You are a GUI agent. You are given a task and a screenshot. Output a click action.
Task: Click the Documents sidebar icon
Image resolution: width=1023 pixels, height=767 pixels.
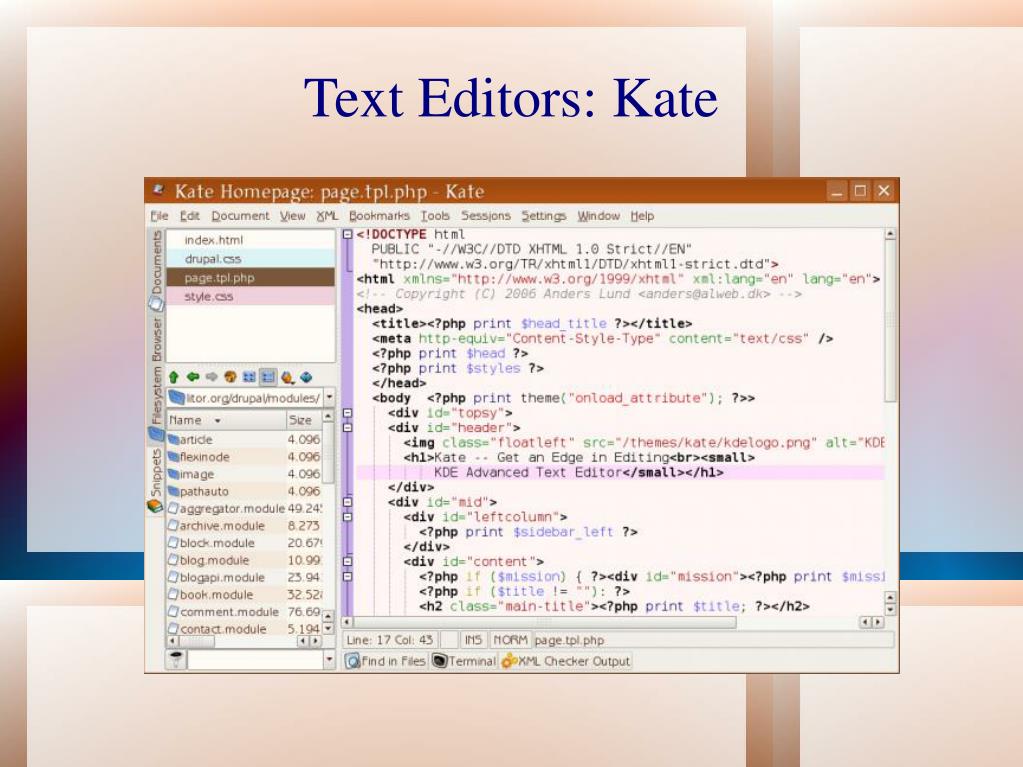coord(156,303)
